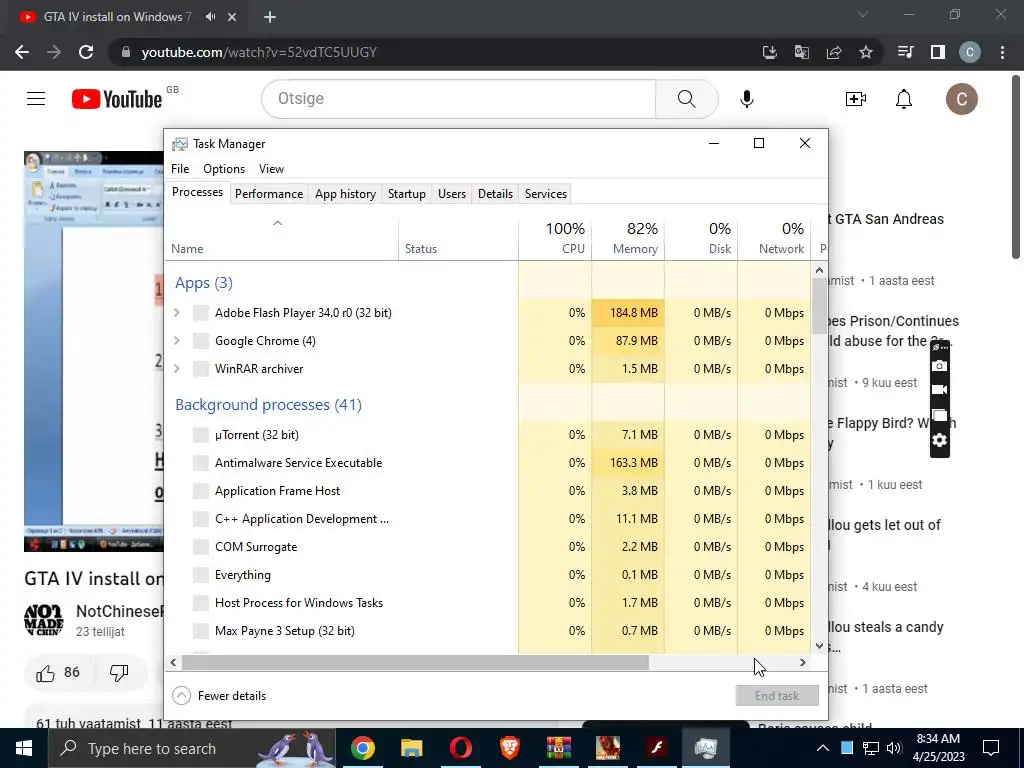Sort processes by Network column
Viewport: 1024px width, 768px height.
click(x=775, y=239)
